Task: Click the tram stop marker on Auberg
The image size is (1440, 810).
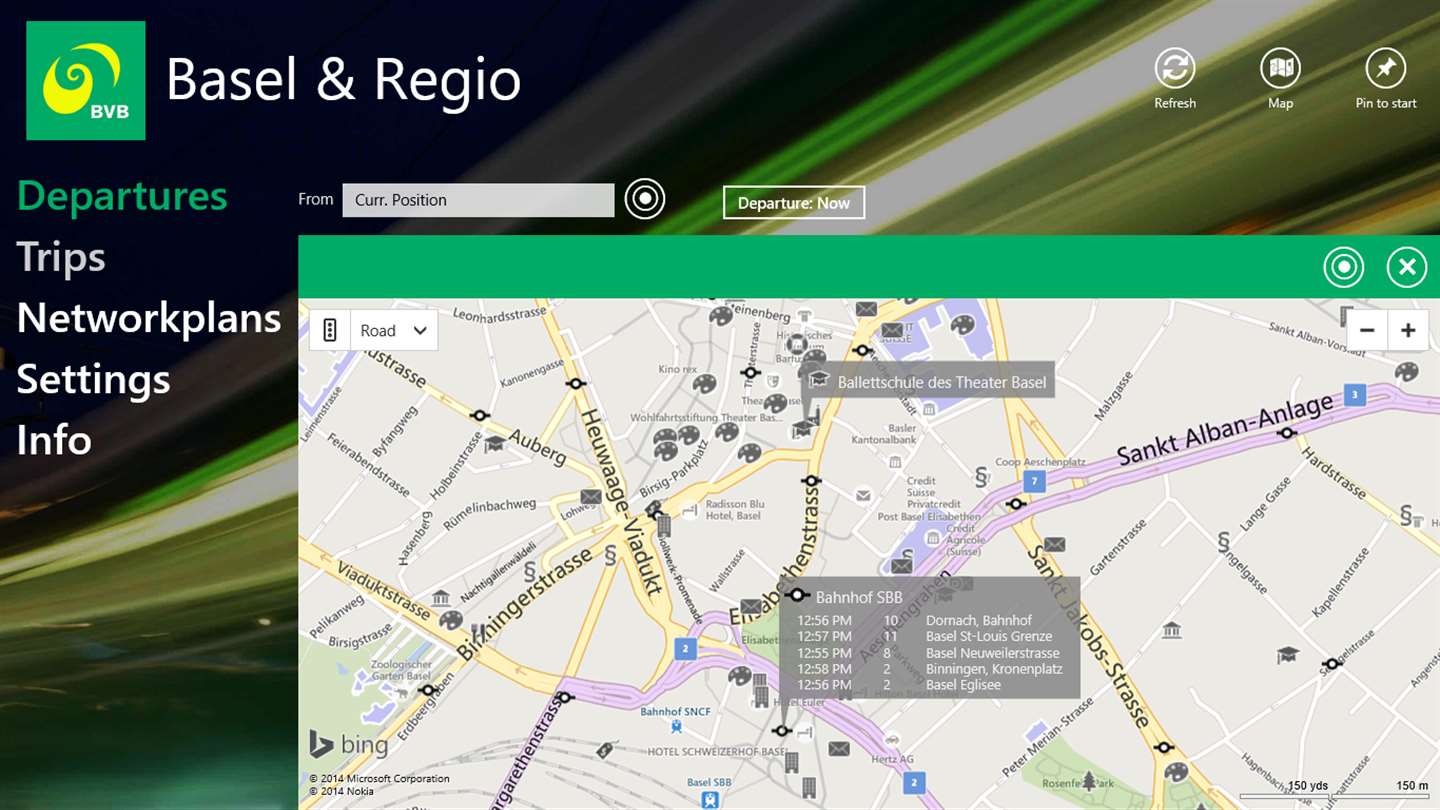Action: (481, 415)
